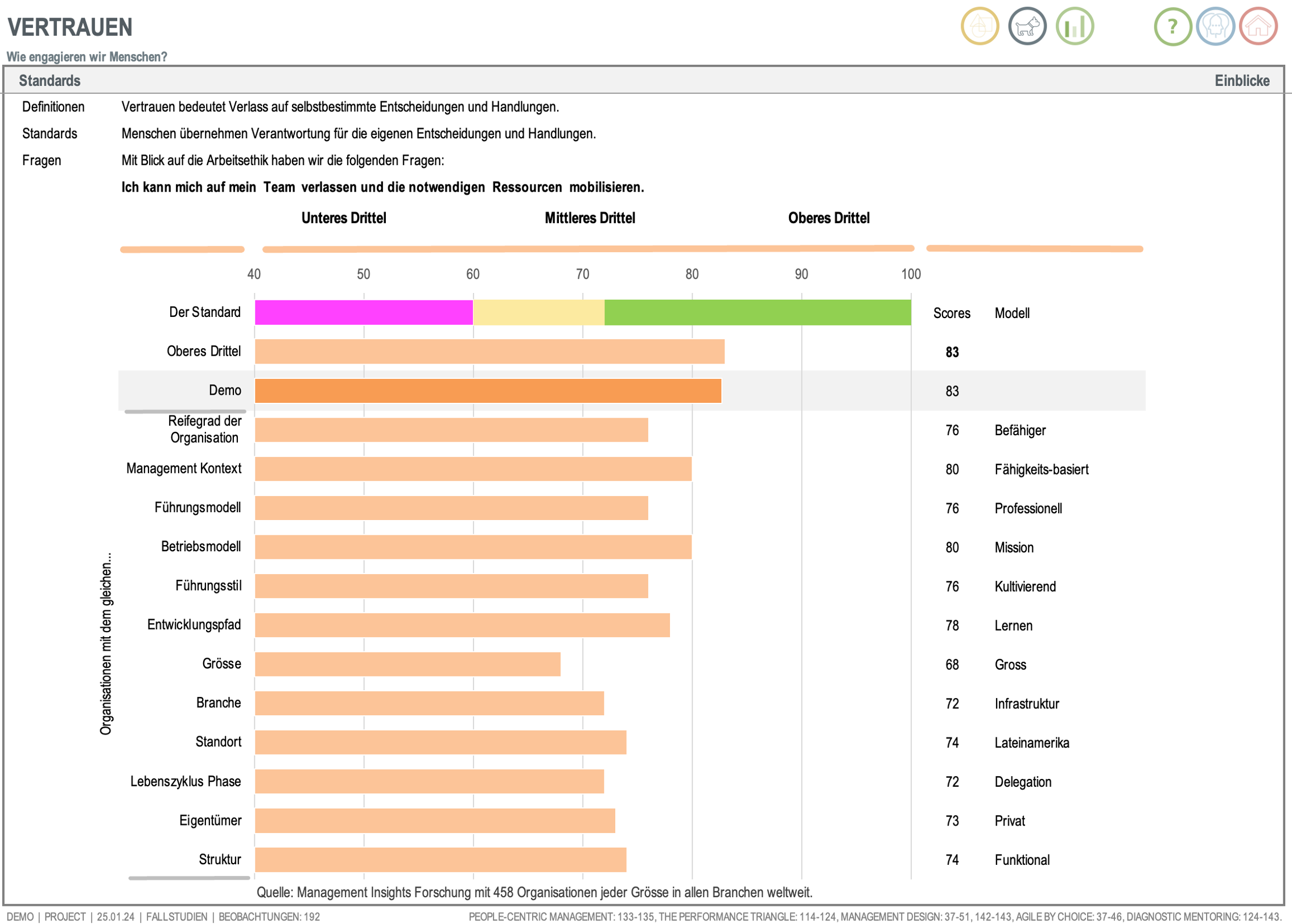Screen dimensions: 1292x924
Task: Click the bold score 83 for Oberes Drittel
Action: click(952, 352)
